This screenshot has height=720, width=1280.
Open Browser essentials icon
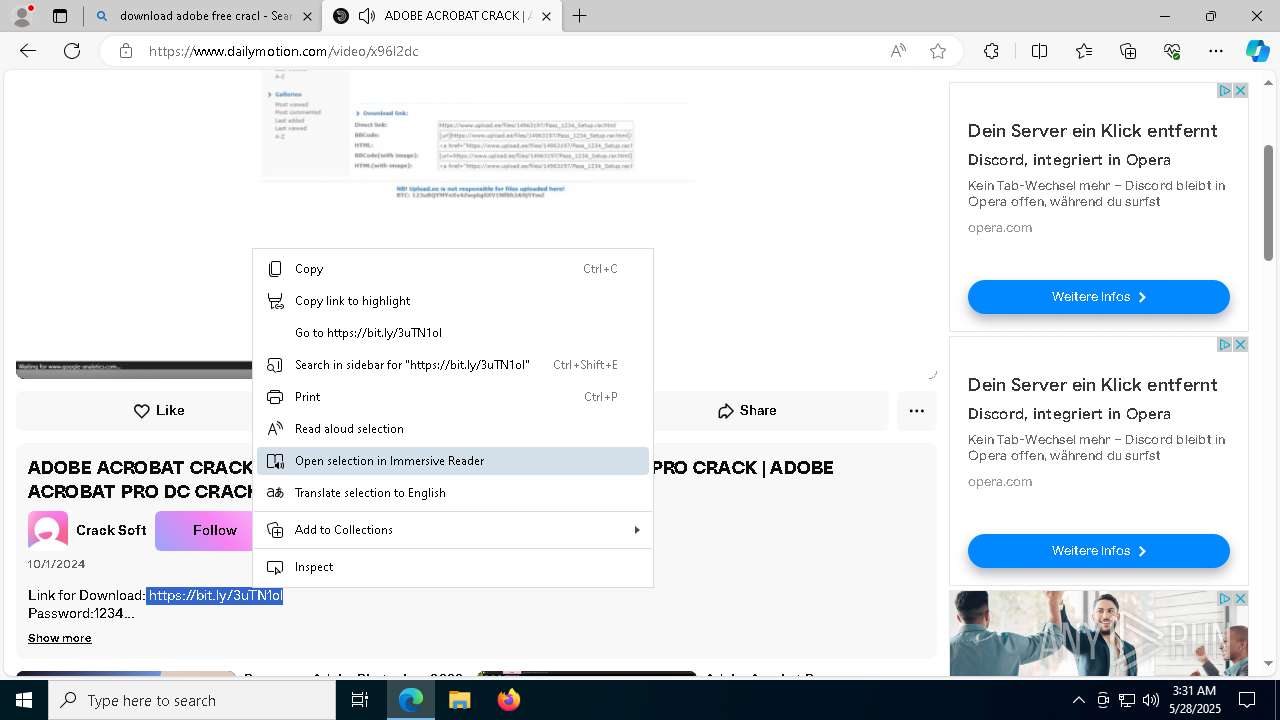coord(1172,51)
